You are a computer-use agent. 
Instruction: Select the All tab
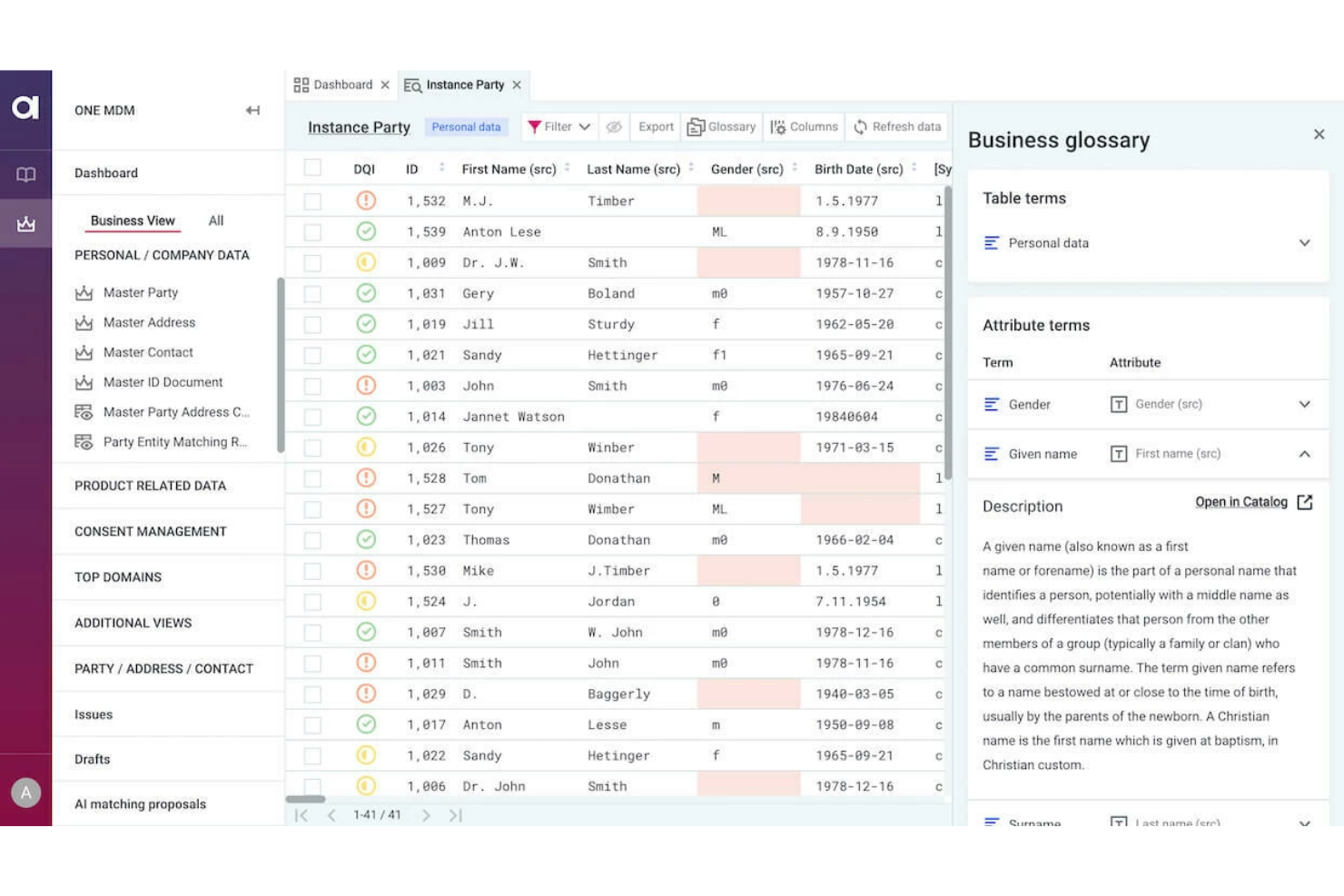click(216, 221)
